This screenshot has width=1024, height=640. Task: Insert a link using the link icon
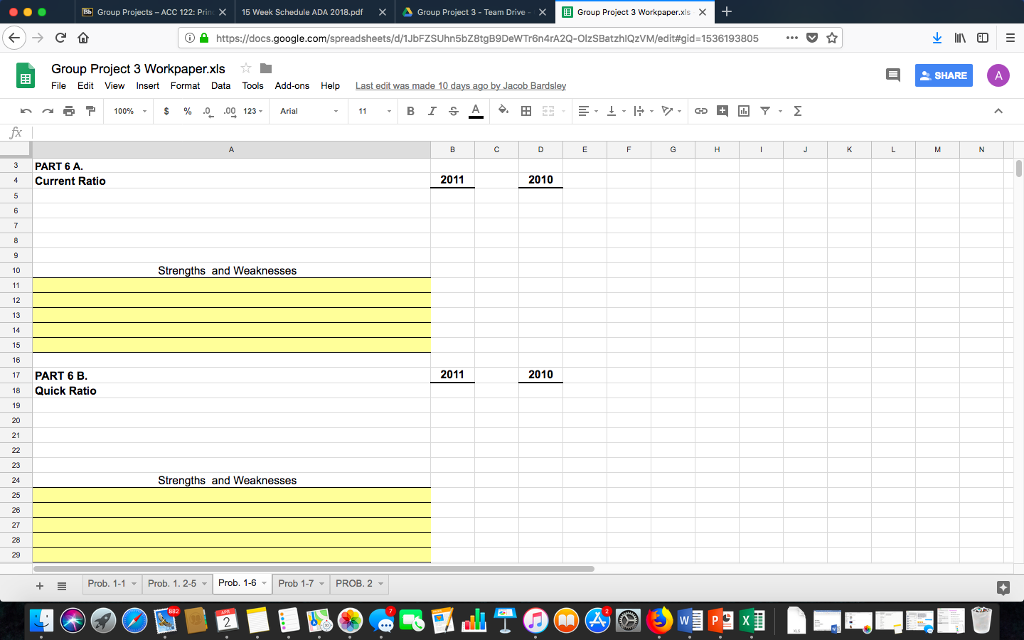pos(700,111)
